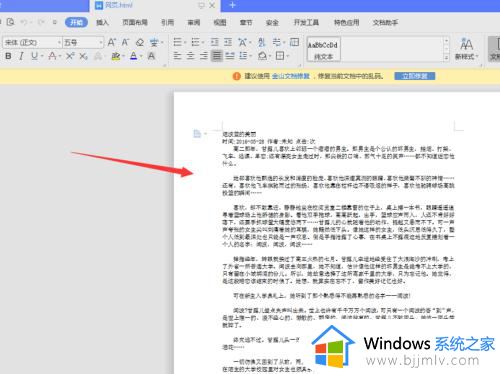
Task: Click the insert table grid icon
Action: (294, 42)
